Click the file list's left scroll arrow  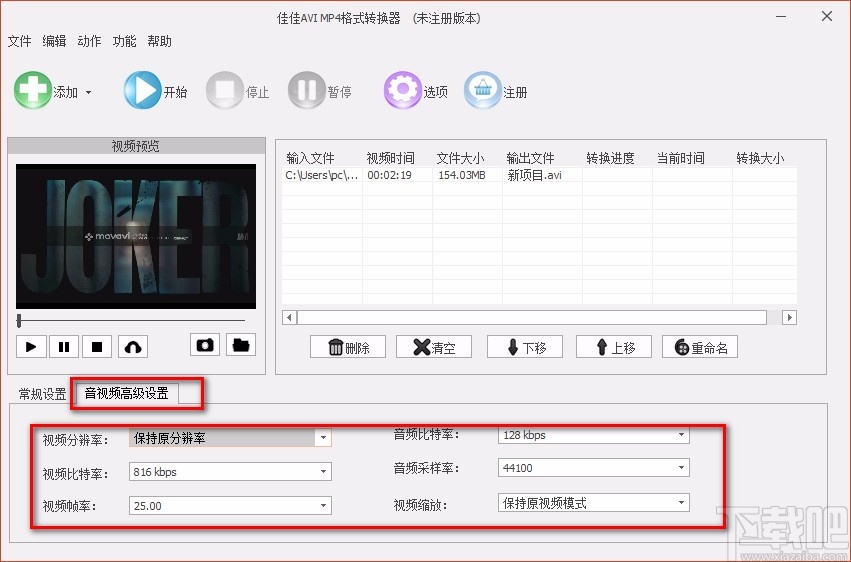pyautogui.click(x=289, y=317)
